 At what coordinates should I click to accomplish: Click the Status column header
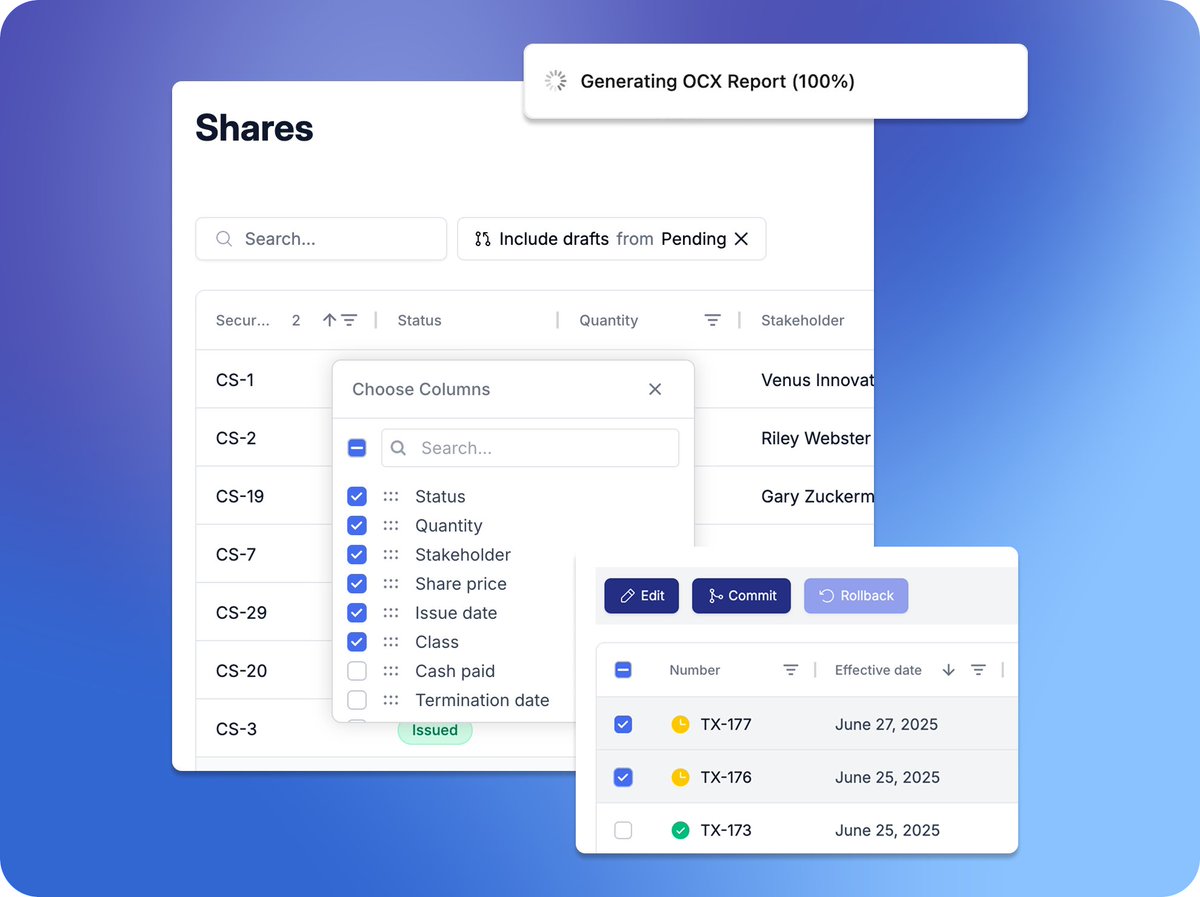pyautogui.click(x=419, y=320)
